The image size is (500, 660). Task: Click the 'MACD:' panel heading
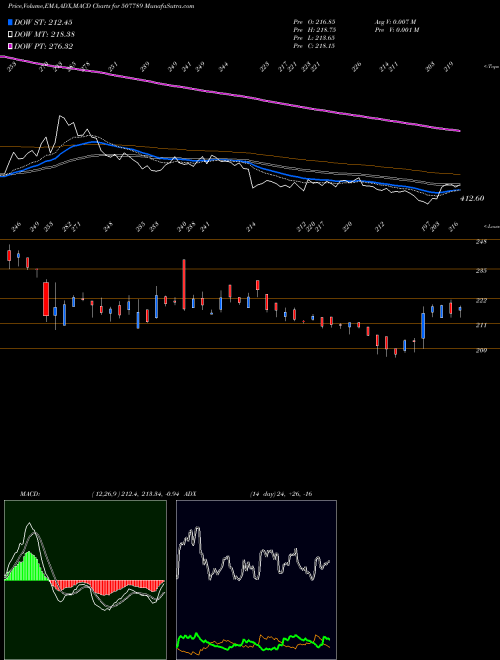pyautogui.click(x=29, y=494)
